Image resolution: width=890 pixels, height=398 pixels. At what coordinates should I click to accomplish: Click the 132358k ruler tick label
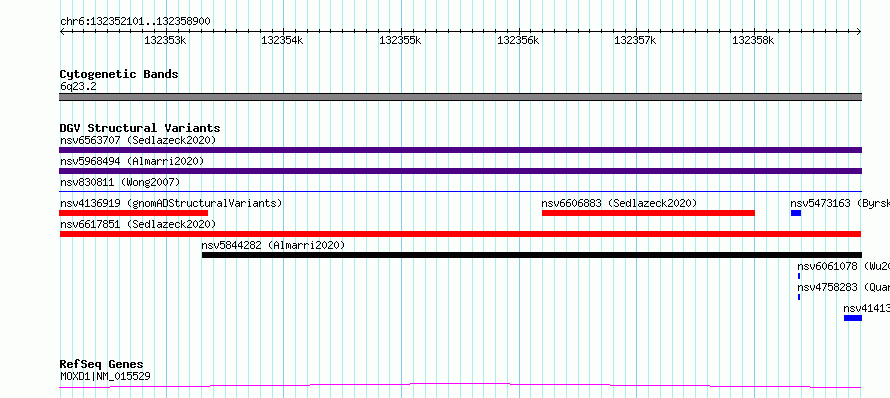point(753,40)
